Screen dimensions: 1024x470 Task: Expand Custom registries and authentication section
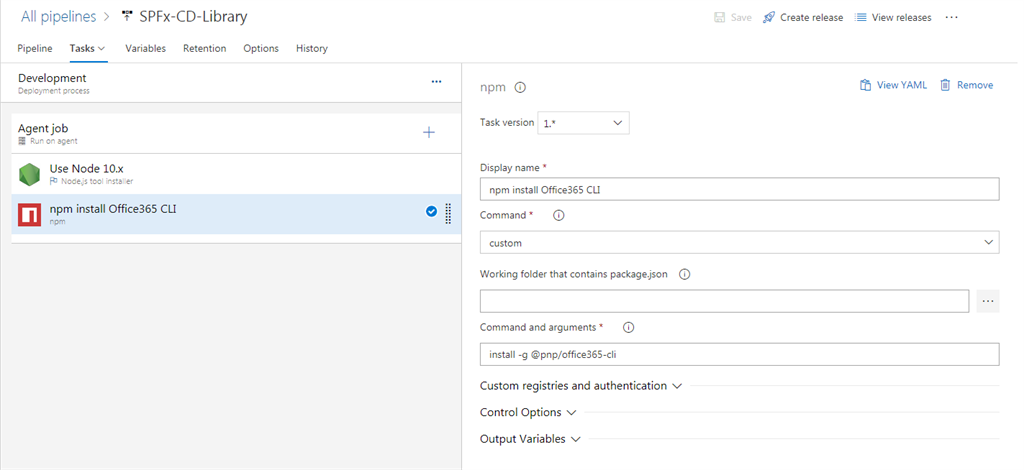point(581,386)
